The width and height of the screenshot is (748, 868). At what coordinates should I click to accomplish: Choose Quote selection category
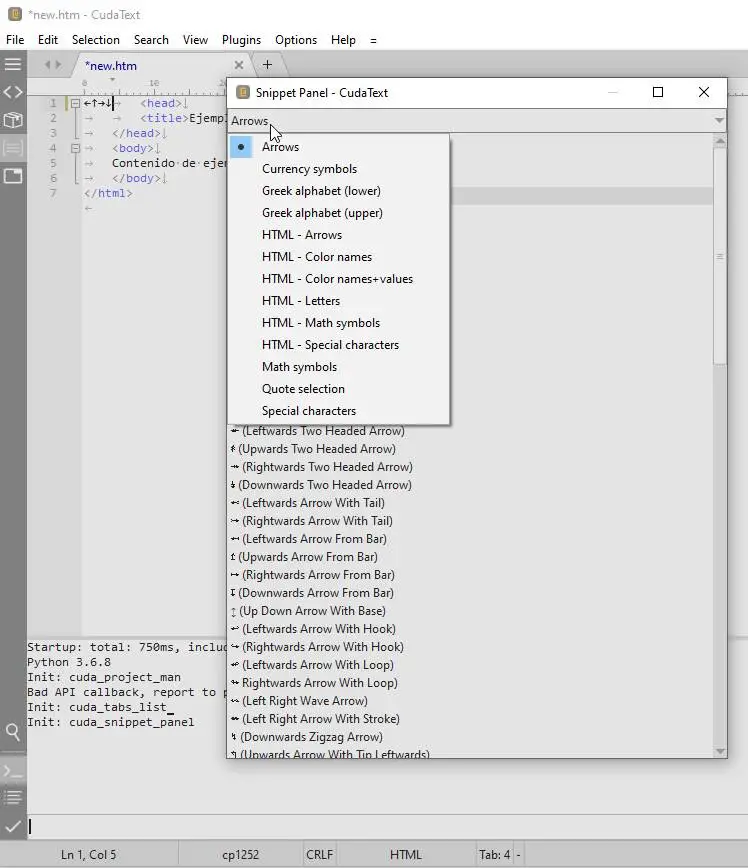[x=339, y=389]
